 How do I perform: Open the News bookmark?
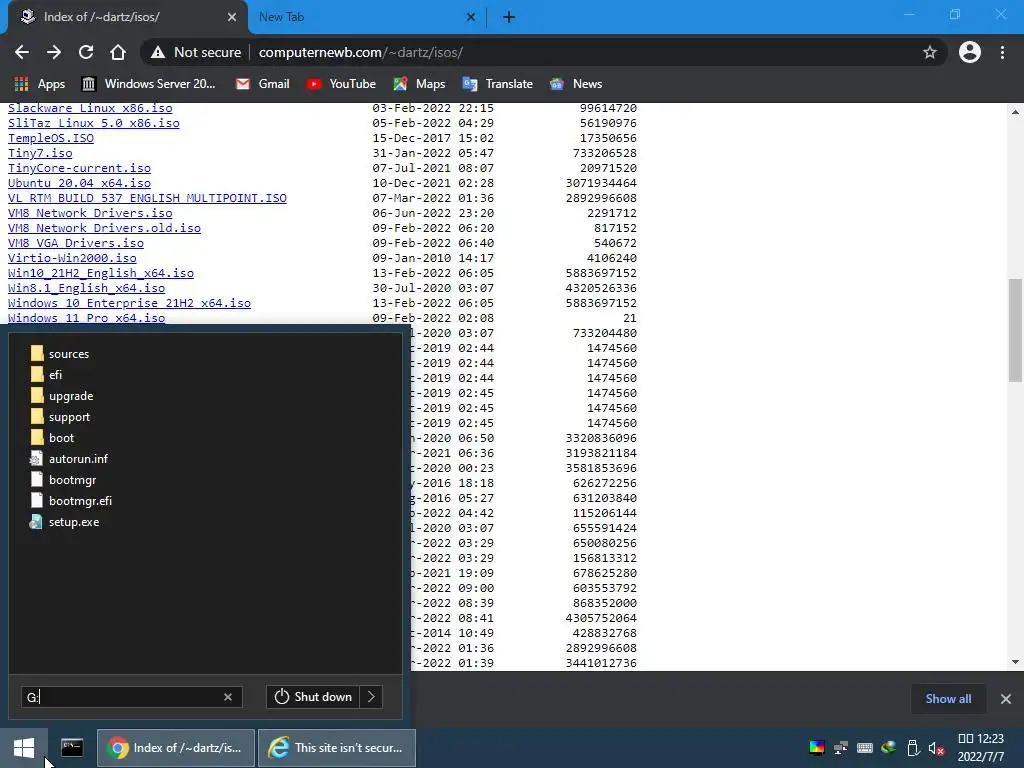tap(576, 84)
